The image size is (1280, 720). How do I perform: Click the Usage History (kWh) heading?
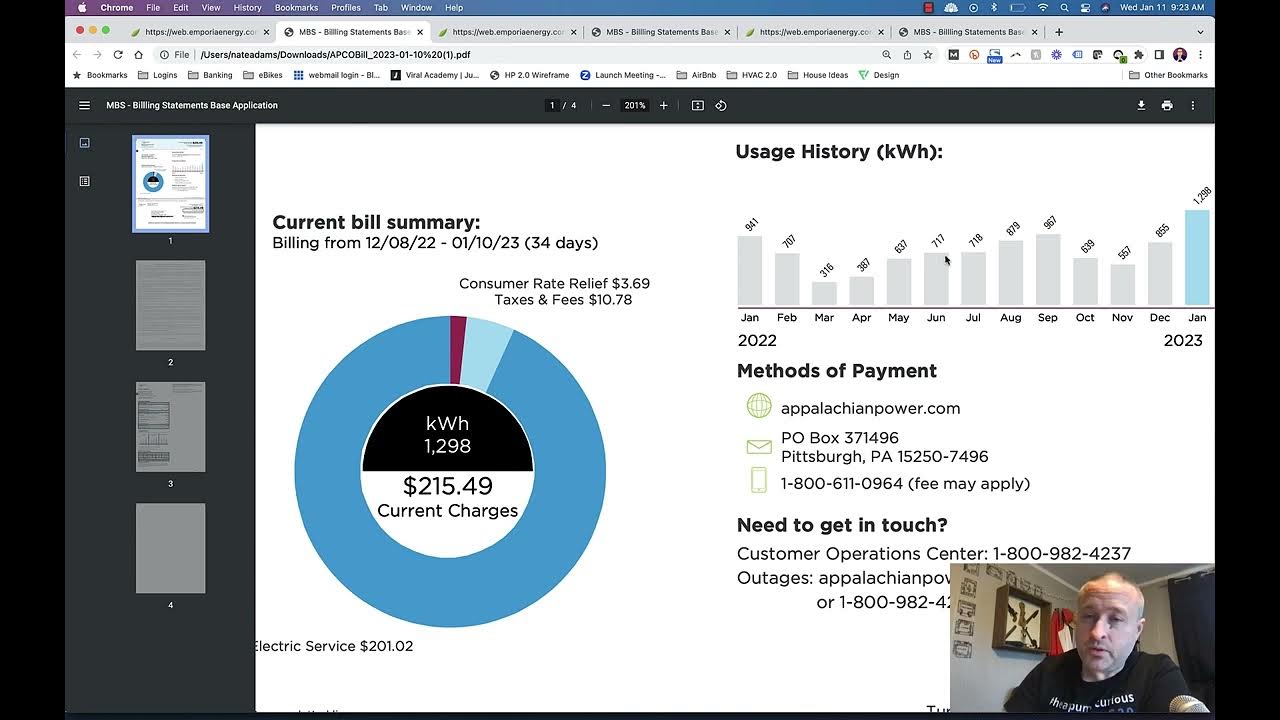(x=839, y=152)
